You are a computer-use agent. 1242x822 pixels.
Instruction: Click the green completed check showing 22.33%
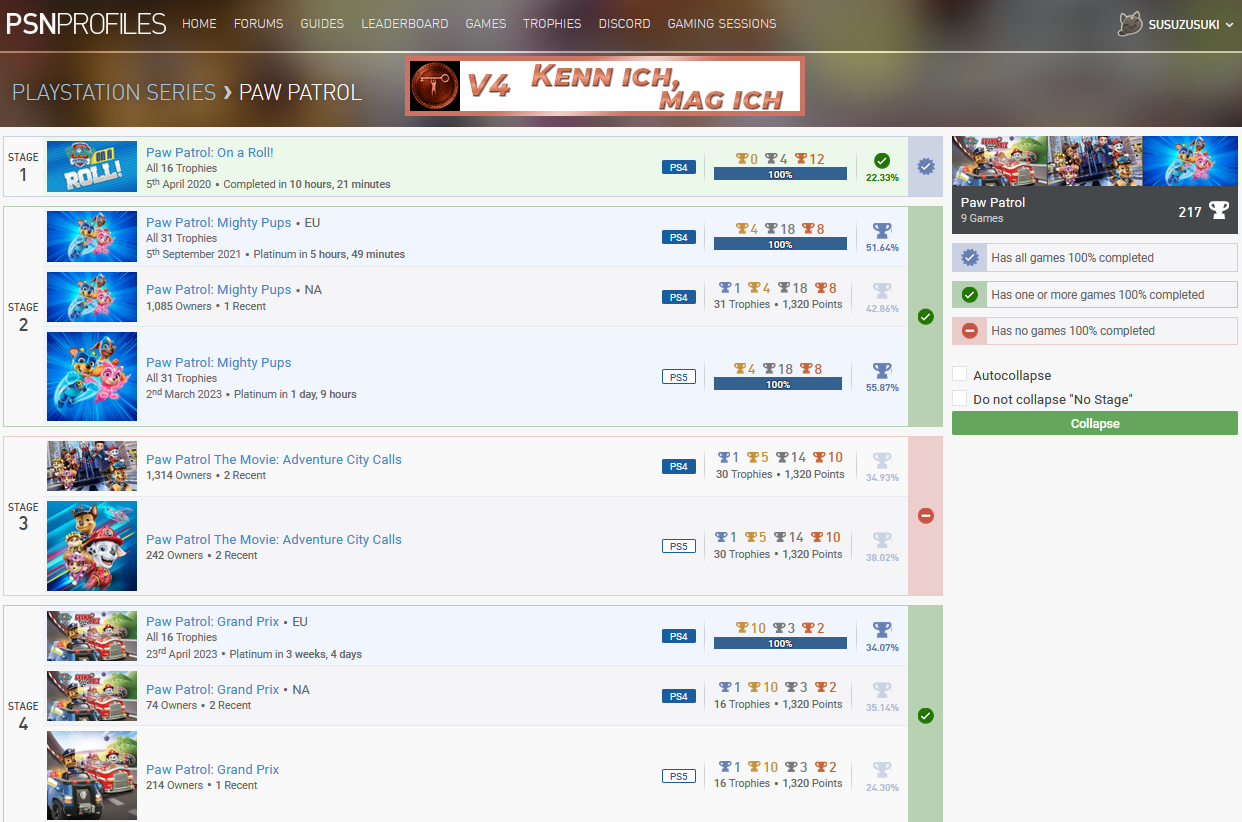pyautogui.click(x=882, y=161)
